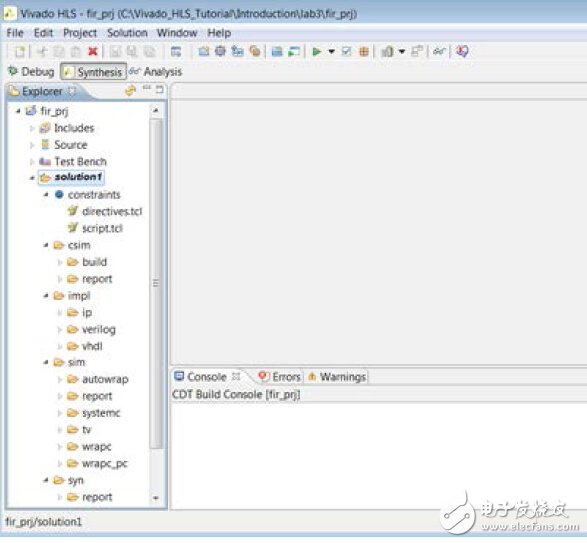The height and width of the screenshot is (543, 587).
Task: Click the Explorer scrollbar down arrow
Action: (x=156, y=498)
